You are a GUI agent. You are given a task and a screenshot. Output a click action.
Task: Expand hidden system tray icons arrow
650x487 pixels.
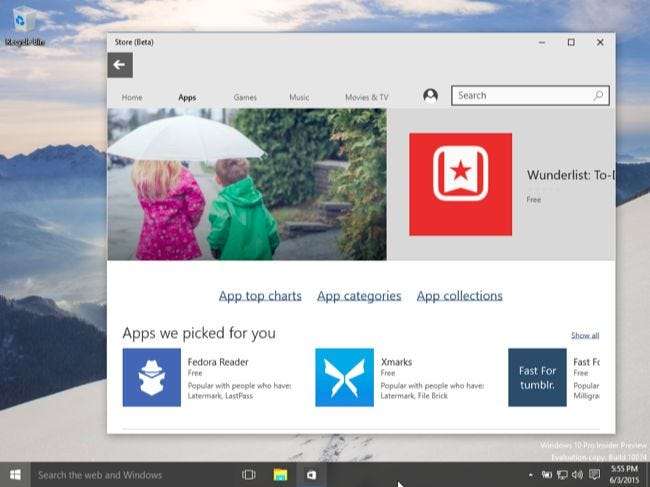[531, 474]
